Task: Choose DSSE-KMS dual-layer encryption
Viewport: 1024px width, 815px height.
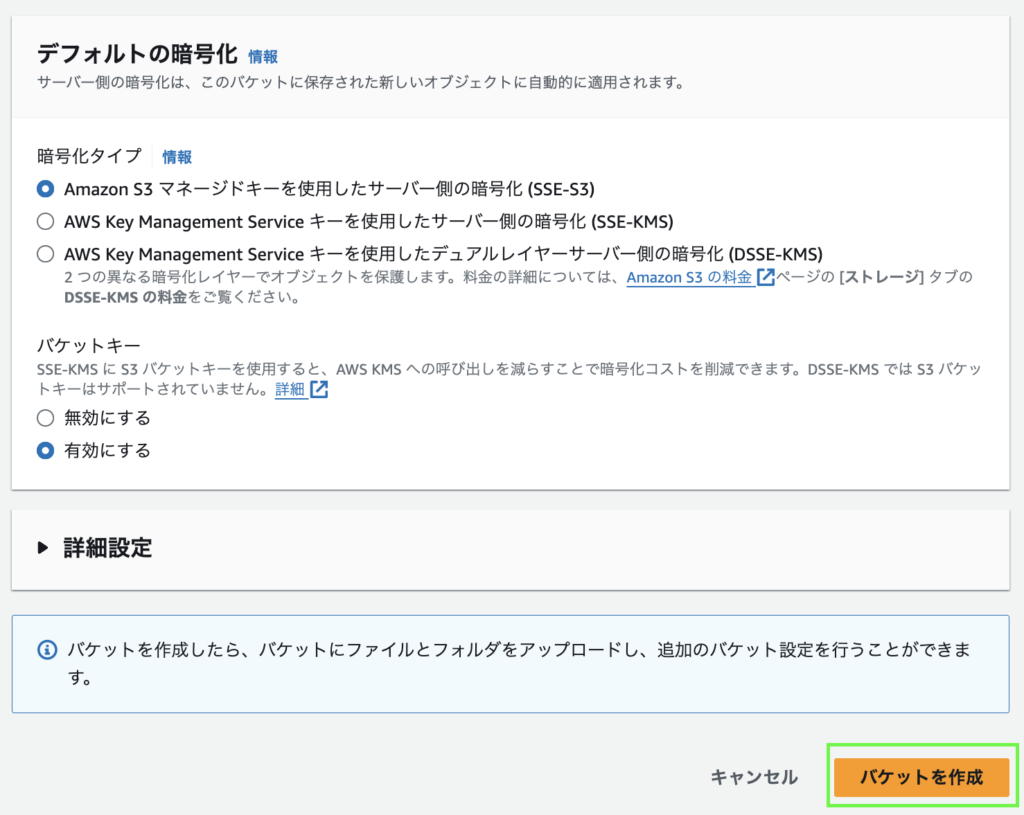Action: (x=45, y=254)
